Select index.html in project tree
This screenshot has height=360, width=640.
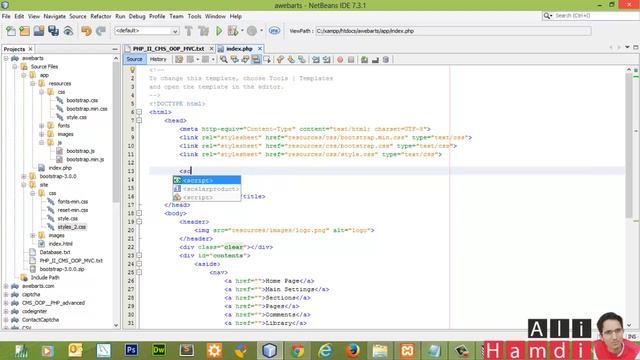[60, 244]
